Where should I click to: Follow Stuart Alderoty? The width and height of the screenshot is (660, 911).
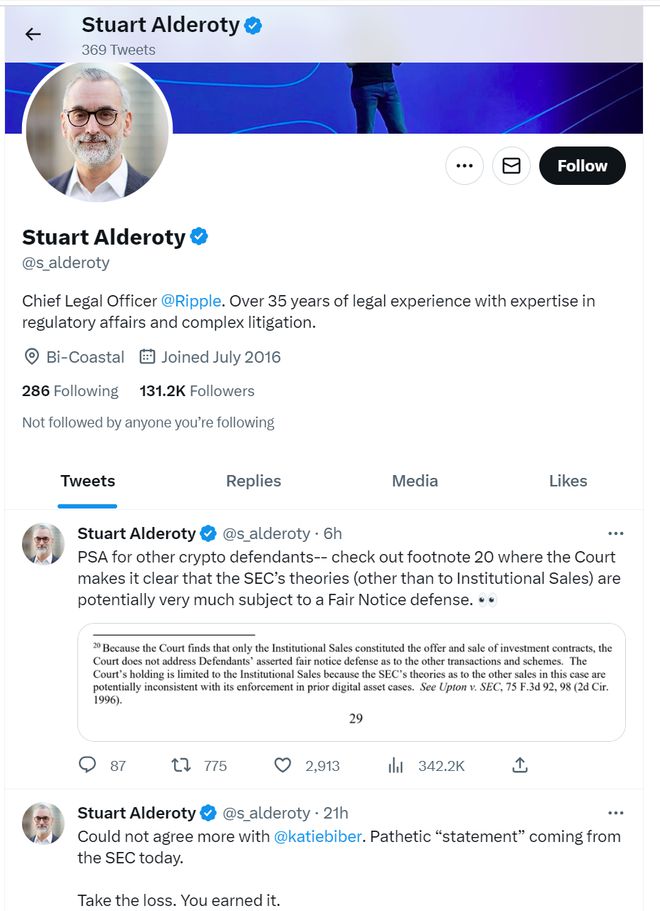pos(582,166)
